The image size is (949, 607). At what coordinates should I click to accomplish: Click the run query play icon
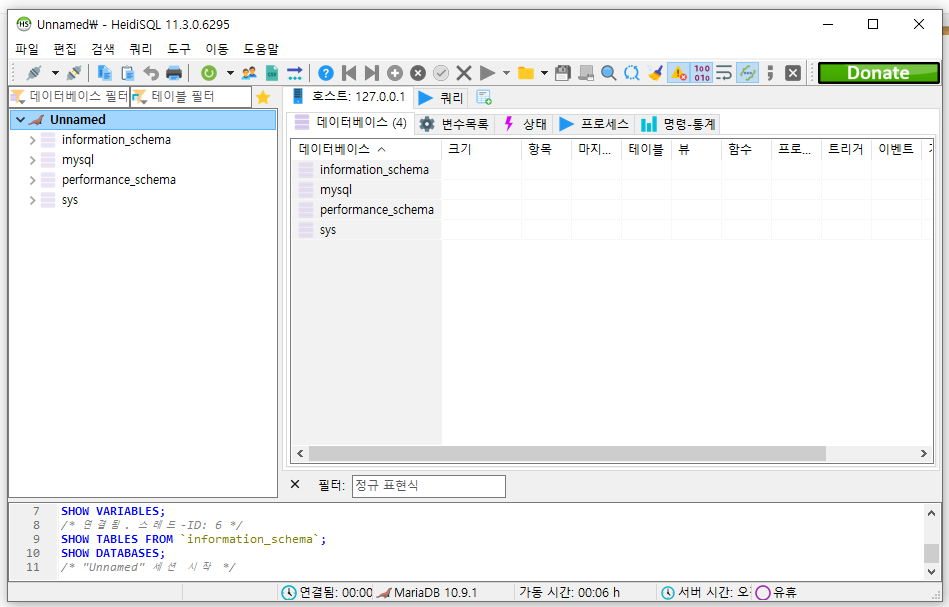pyautogui.click(x=487, y=73)
